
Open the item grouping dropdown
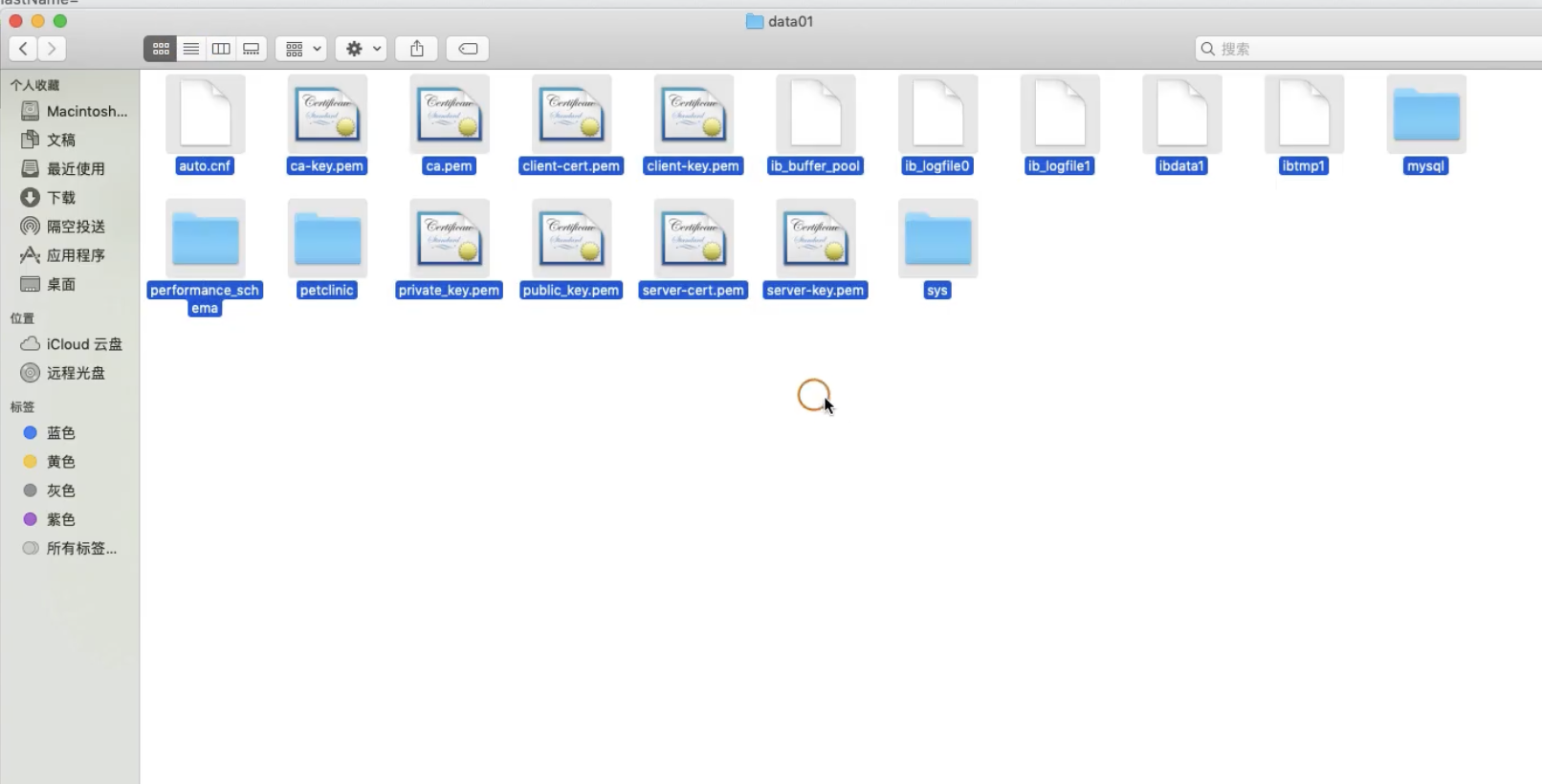point(302,49)
